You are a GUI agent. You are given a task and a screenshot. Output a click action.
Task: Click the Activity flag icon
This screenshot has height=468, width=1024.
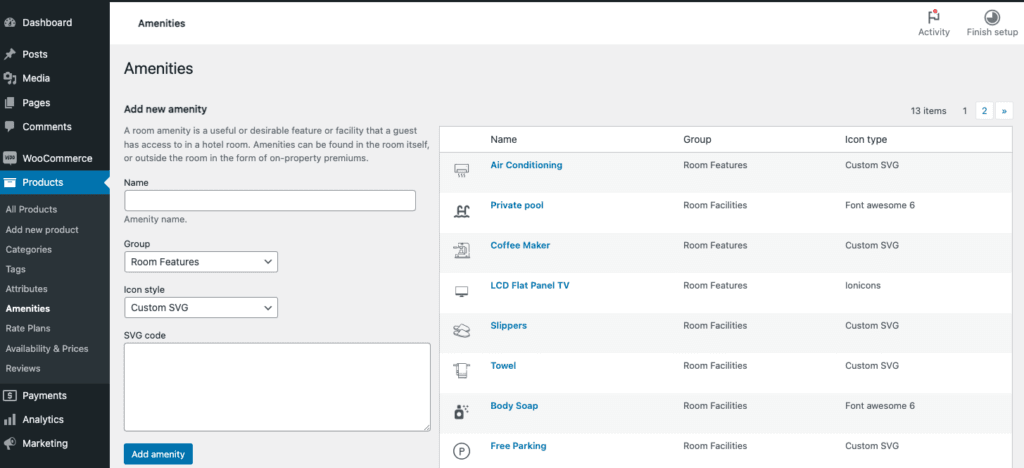tap(933, 17)
